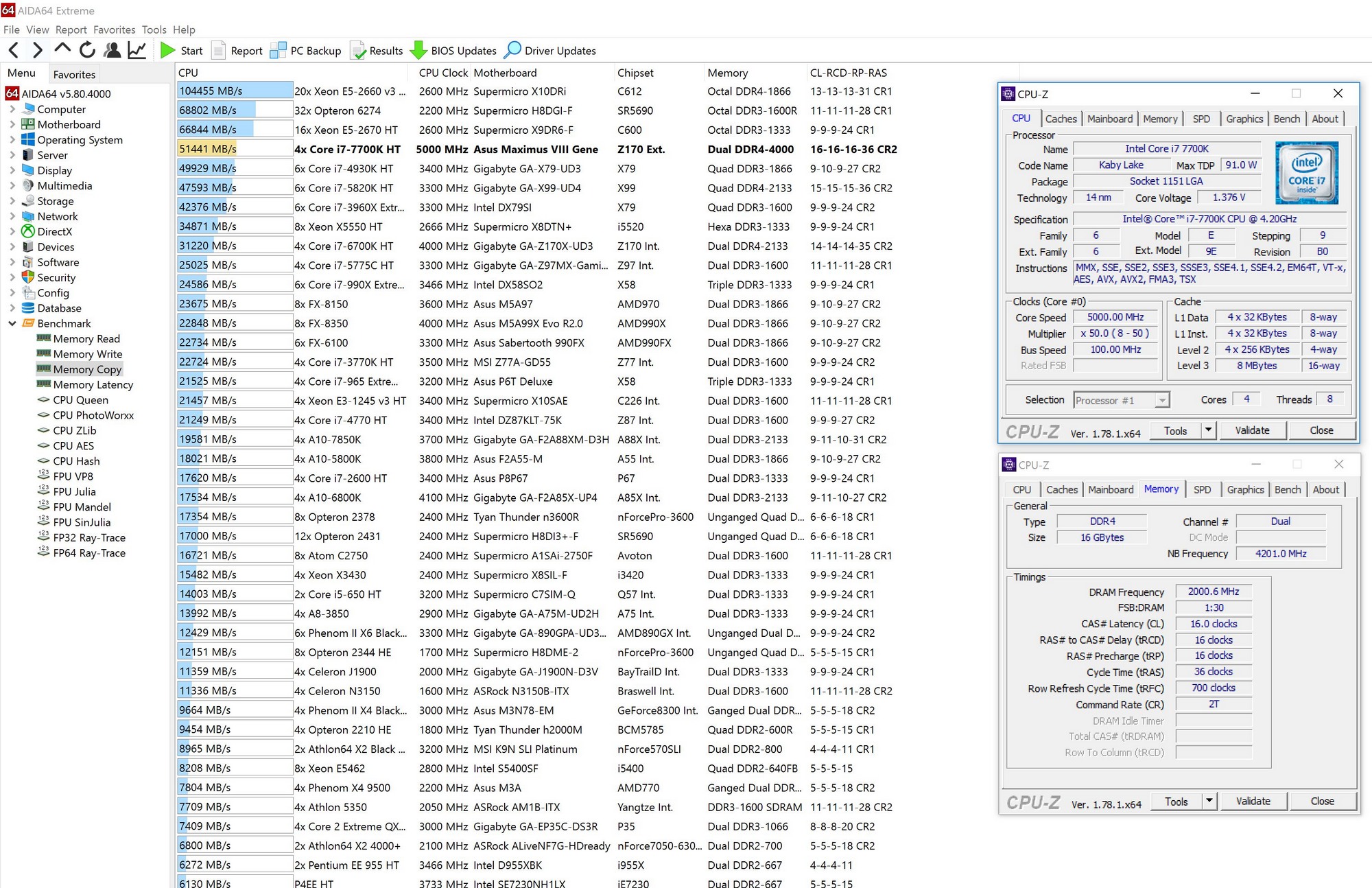Select the Display tree node
Viewport: 1372px width, 888px height.
(x=54, y=170)
